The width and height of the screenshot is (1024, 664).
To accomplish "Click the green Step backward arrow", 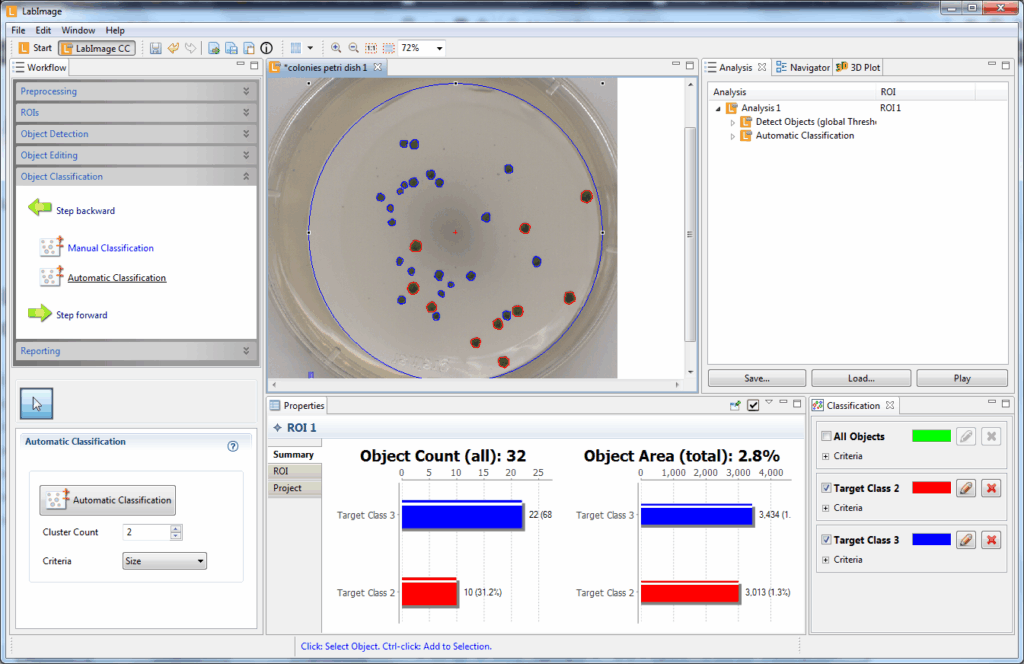I will click(x=40, y=209).
